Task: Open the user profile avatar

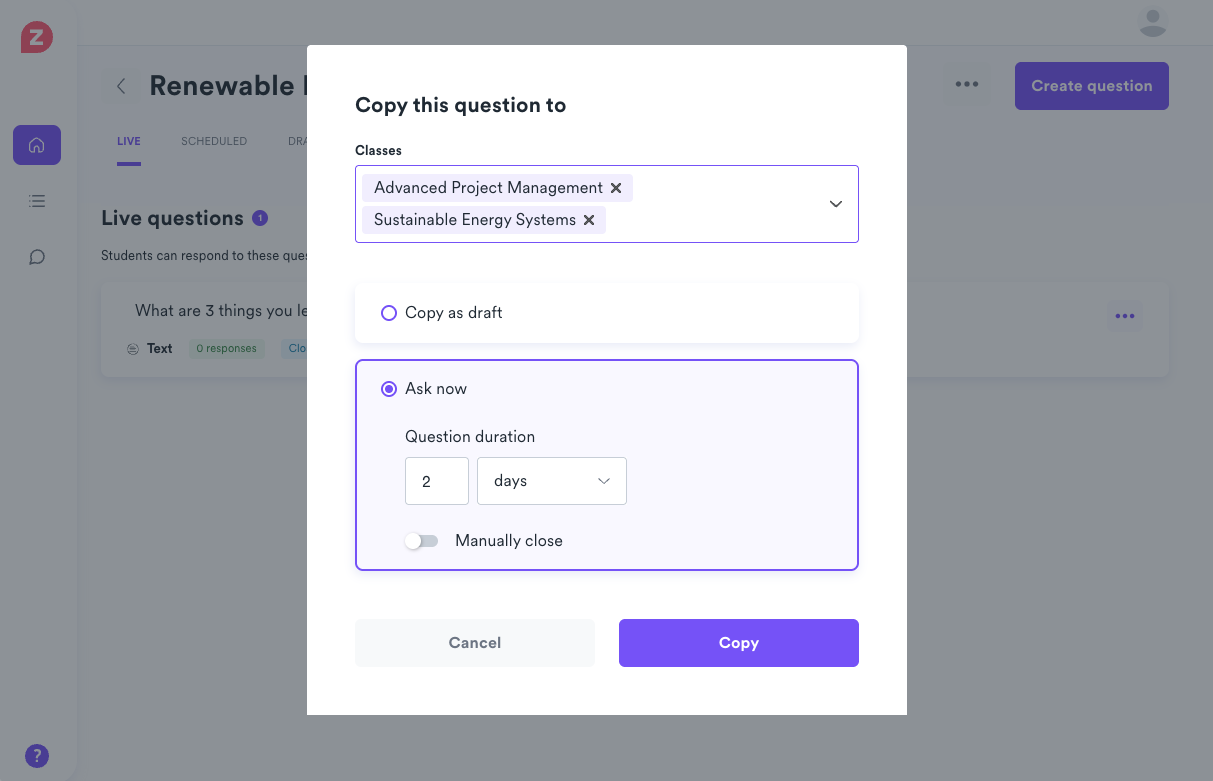Action: click(1153, 22)
